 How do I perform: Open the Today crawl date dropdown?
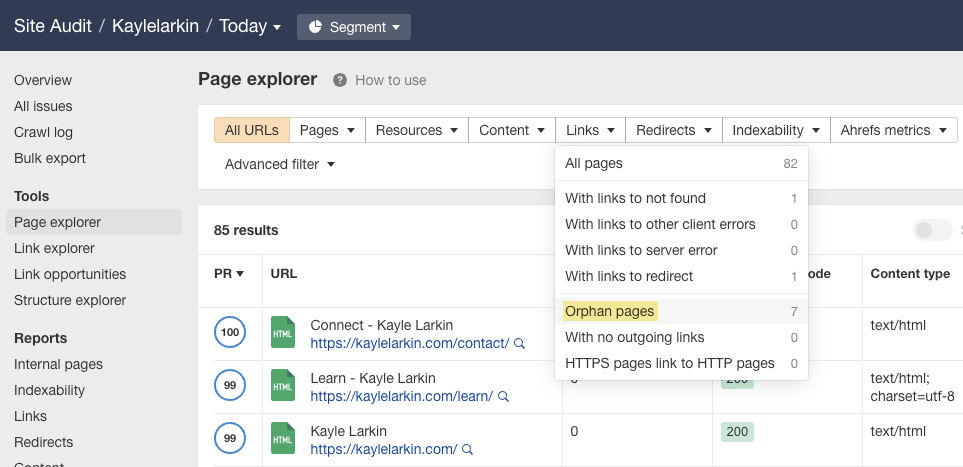pos(250,27)
